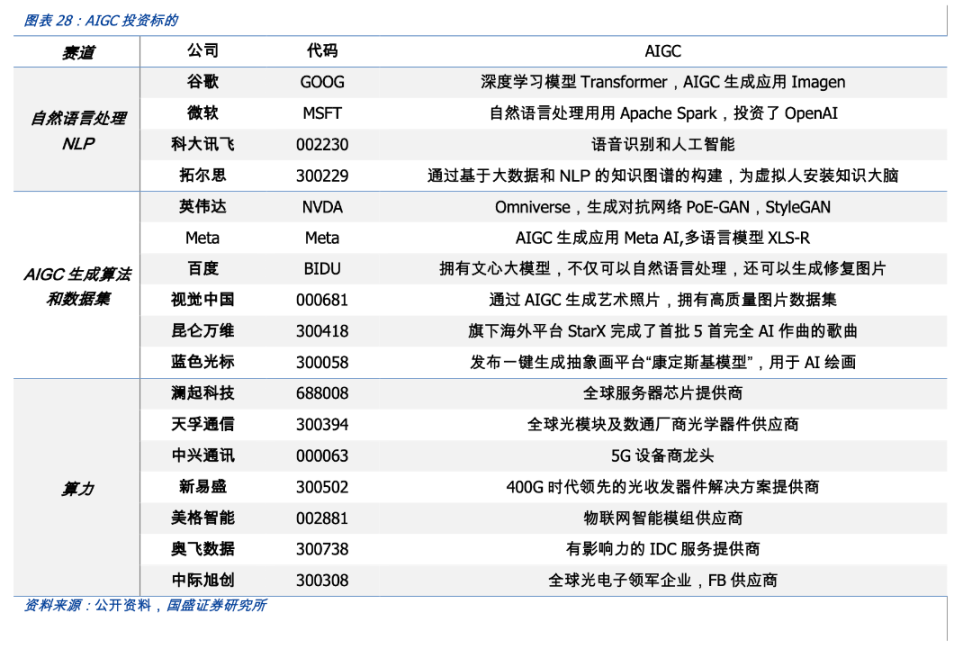Select 'Meta' in the company column
The image size is (972, 649).
[x=203, y=238]
